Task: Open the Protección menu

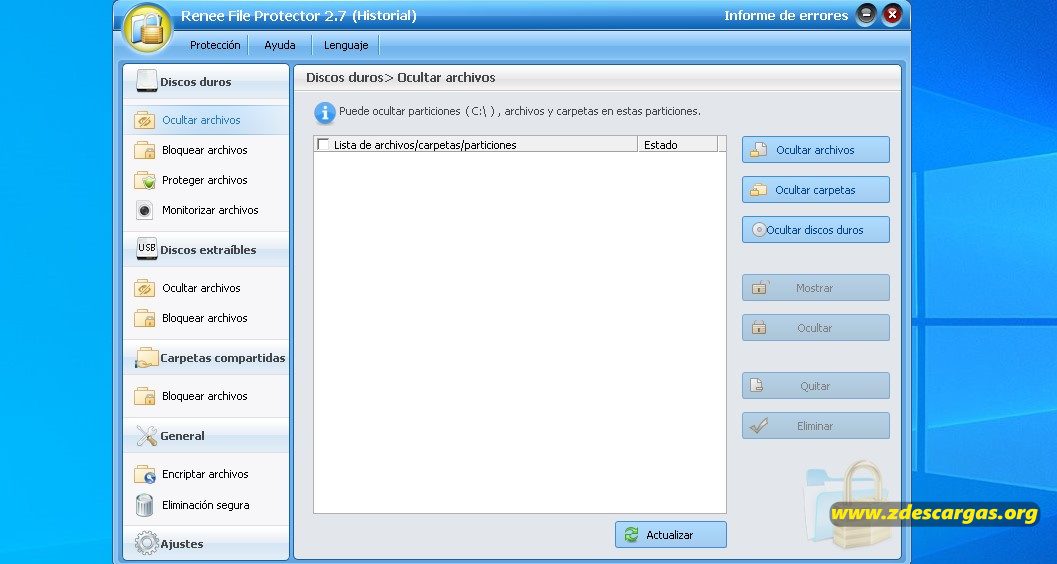Action: pos(215,45)
